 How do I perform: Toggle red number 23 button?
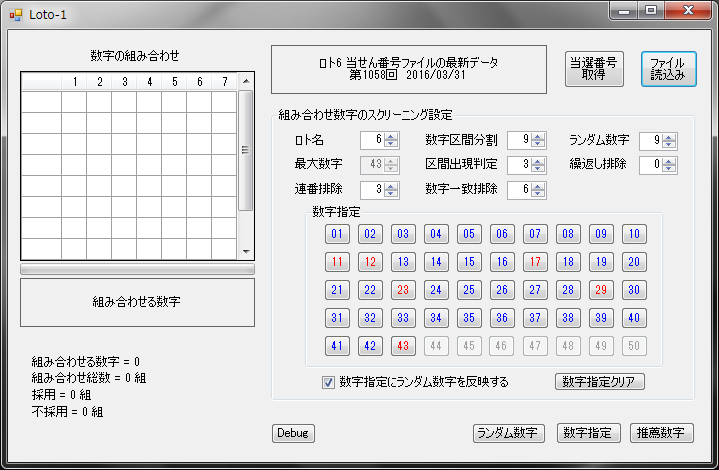click(x=403, y=290)
